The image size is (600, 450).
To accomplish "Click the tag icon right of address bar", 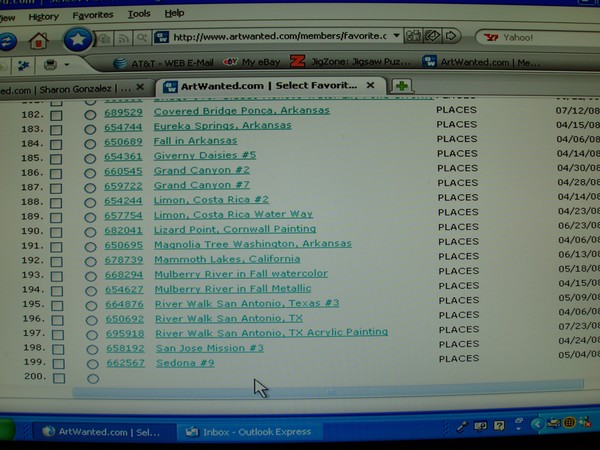I will [432, 36].
